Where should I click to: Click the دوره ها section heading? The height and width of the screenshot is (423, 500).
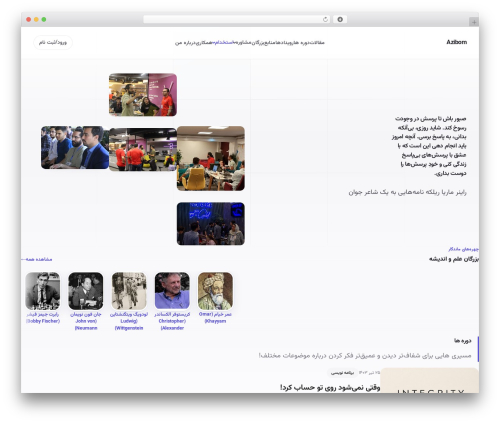click(x=463, y=341)
